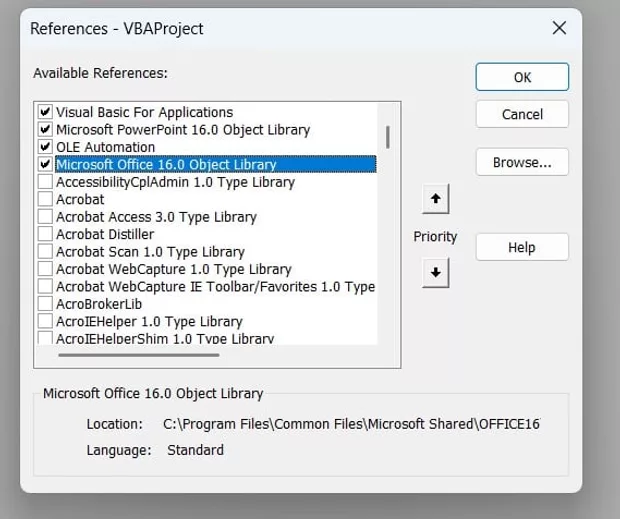Uncheck the OLE Automation checkbox
Viewport: 620px width, 519px height.
click(45, 147)
